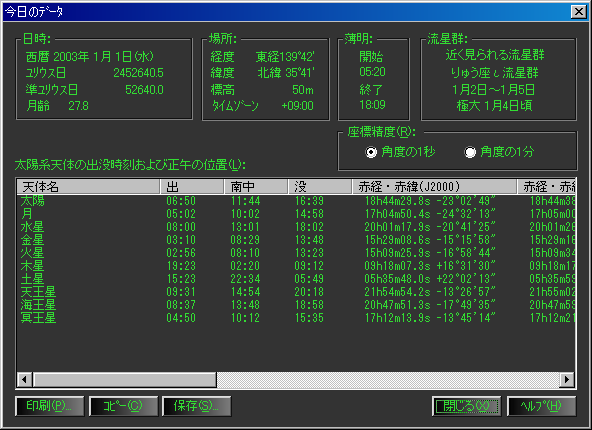Screen dimensions: 592x430
Task: Click the scrollbar track right of thumb
Action: [388, 379]
